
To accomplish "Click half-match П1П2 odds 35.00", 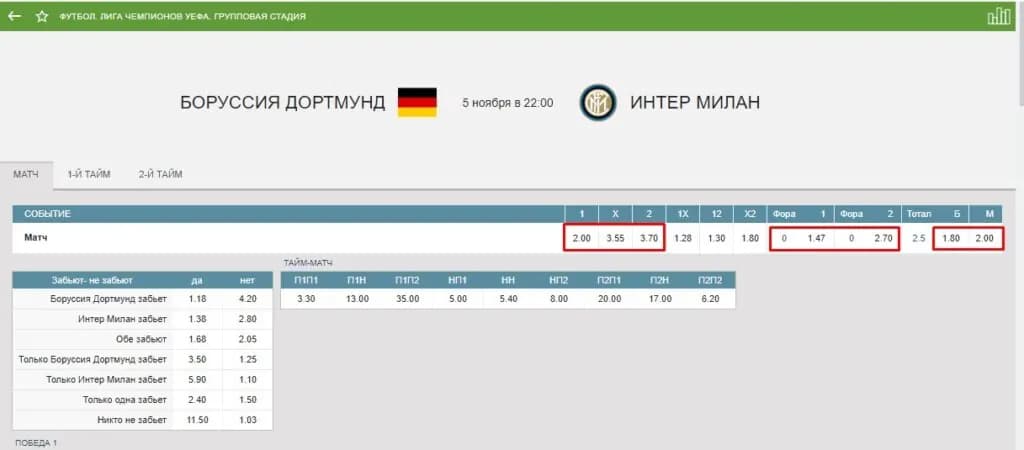I will (407, 299).
